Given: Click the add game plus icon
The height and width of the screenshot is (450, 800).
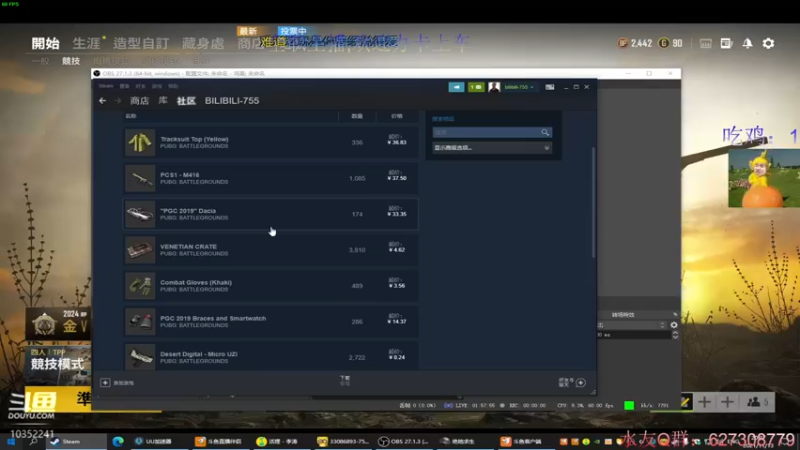Looking at the screenshot, I should click(105, 383).
